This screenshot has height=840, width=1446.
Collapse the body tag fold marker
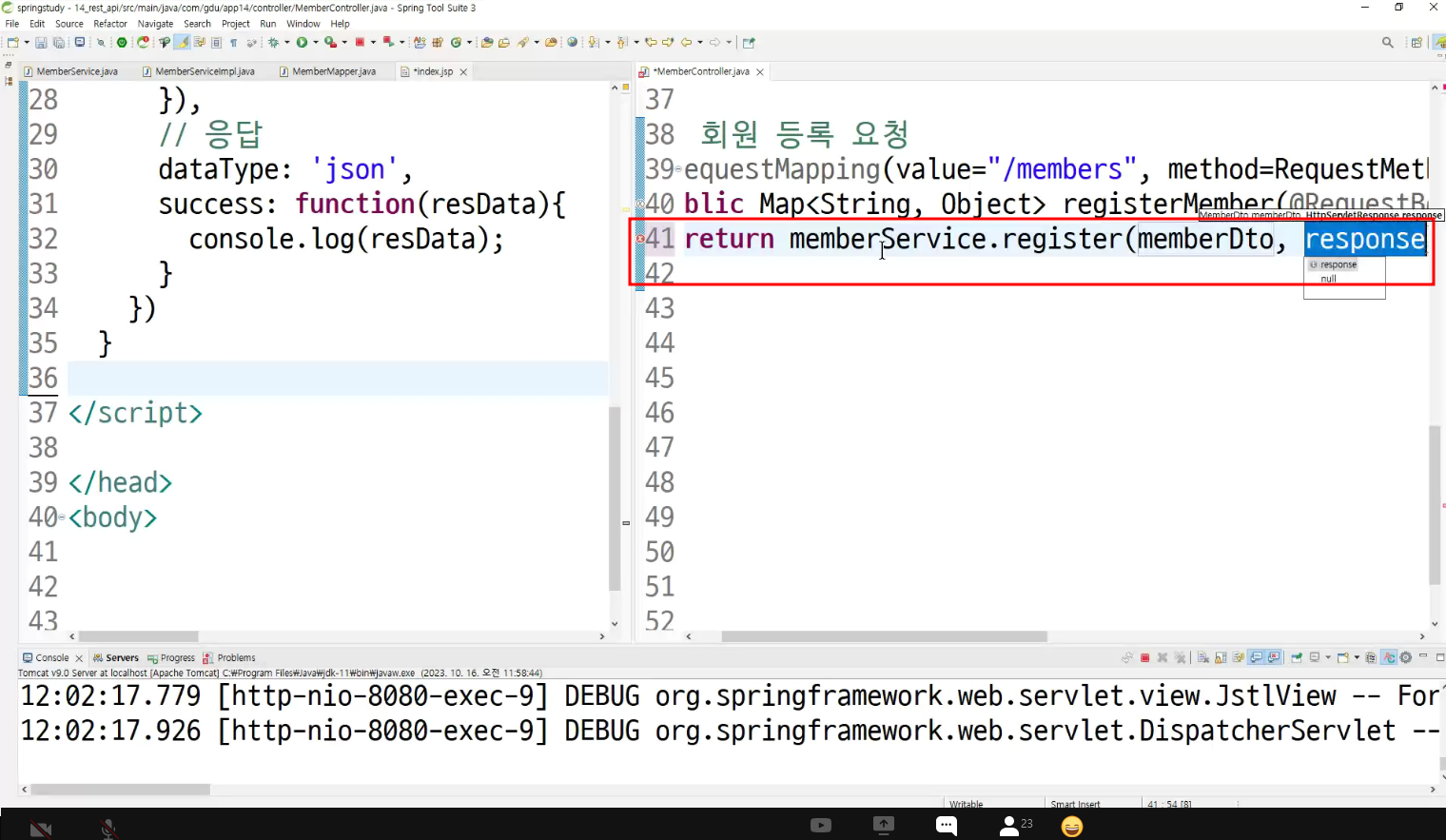click(x=63, y=518)
